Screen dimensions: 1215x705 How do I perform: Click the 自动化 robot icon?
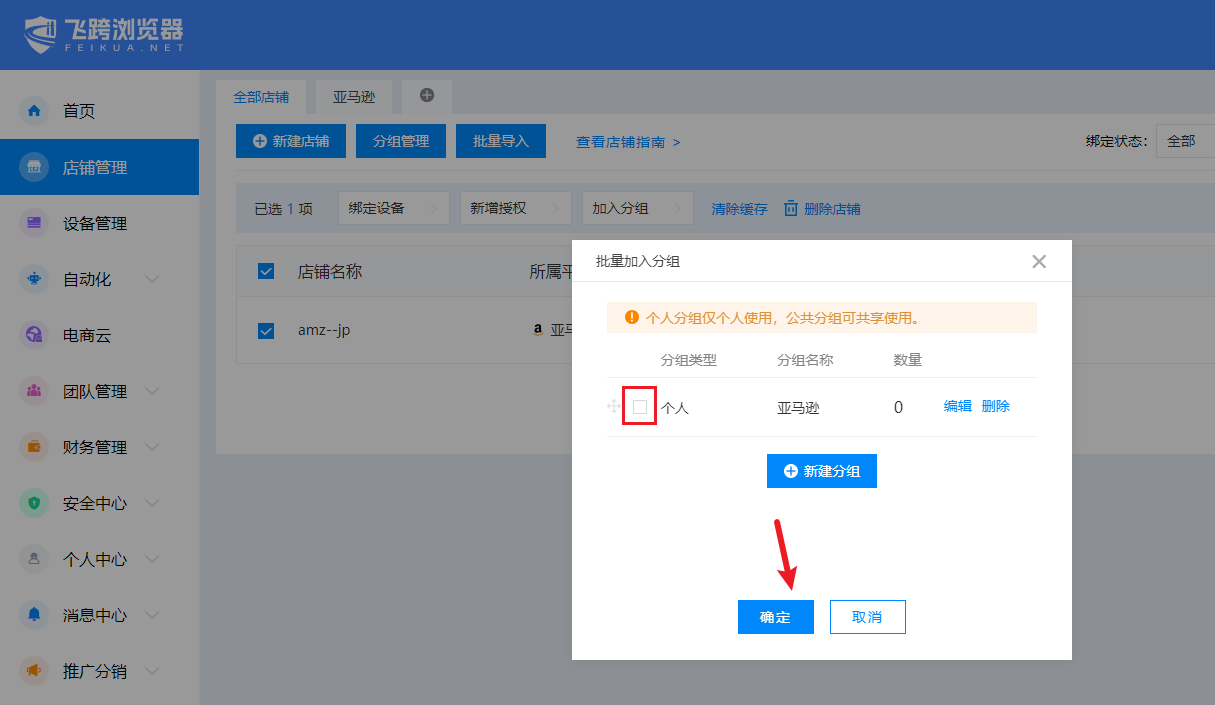click(x=34, y=279)
